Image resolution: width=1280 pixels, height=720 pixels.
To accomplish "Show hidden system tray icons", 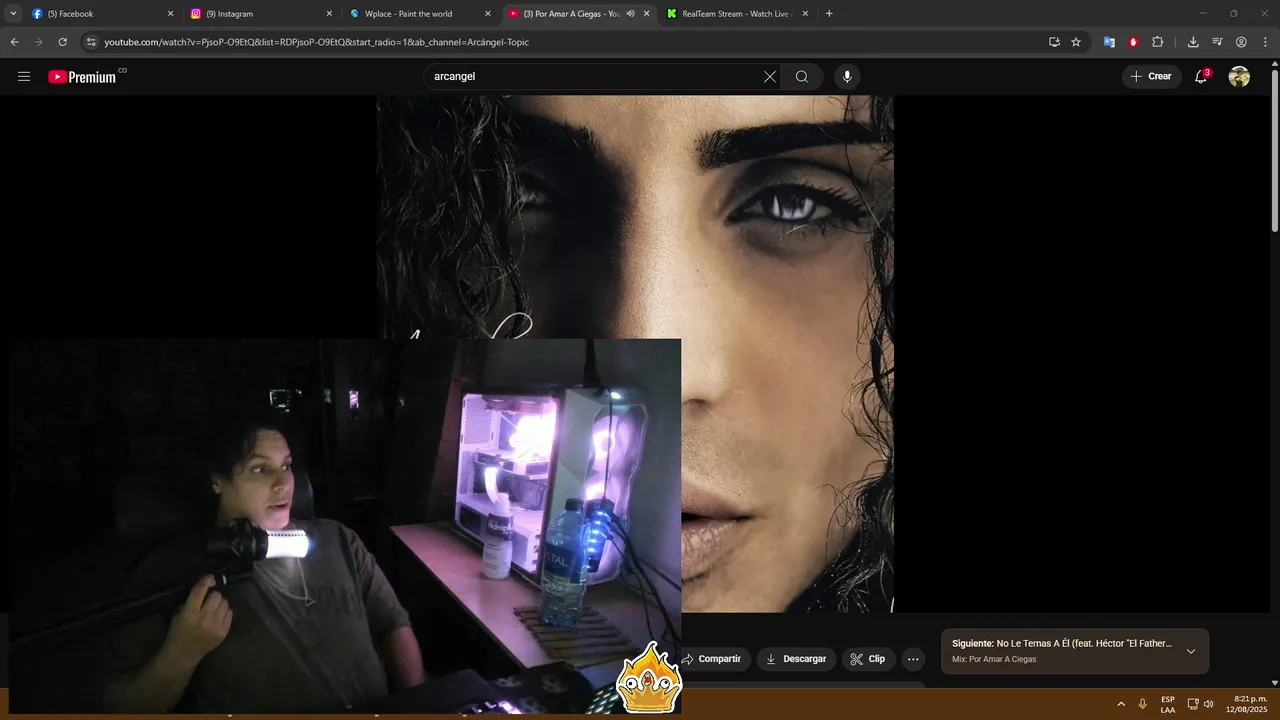I will [x=1121, y=704].
